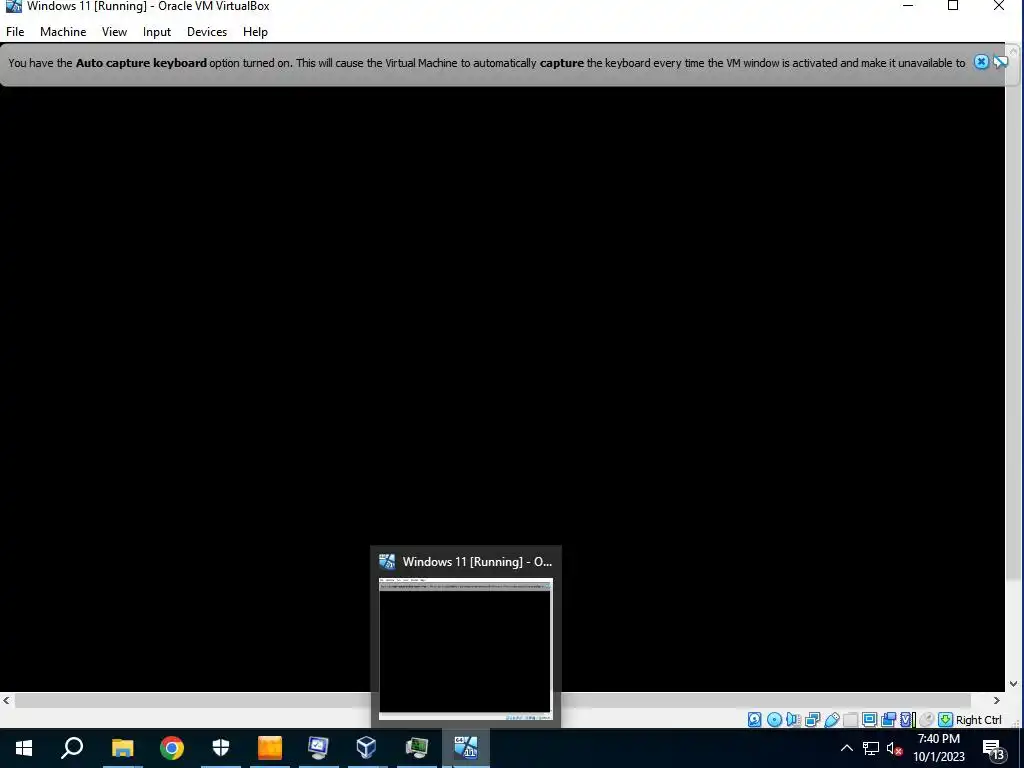Select the Windows 11 [Running] taskbar preview thumbnail

click(466, 648)
